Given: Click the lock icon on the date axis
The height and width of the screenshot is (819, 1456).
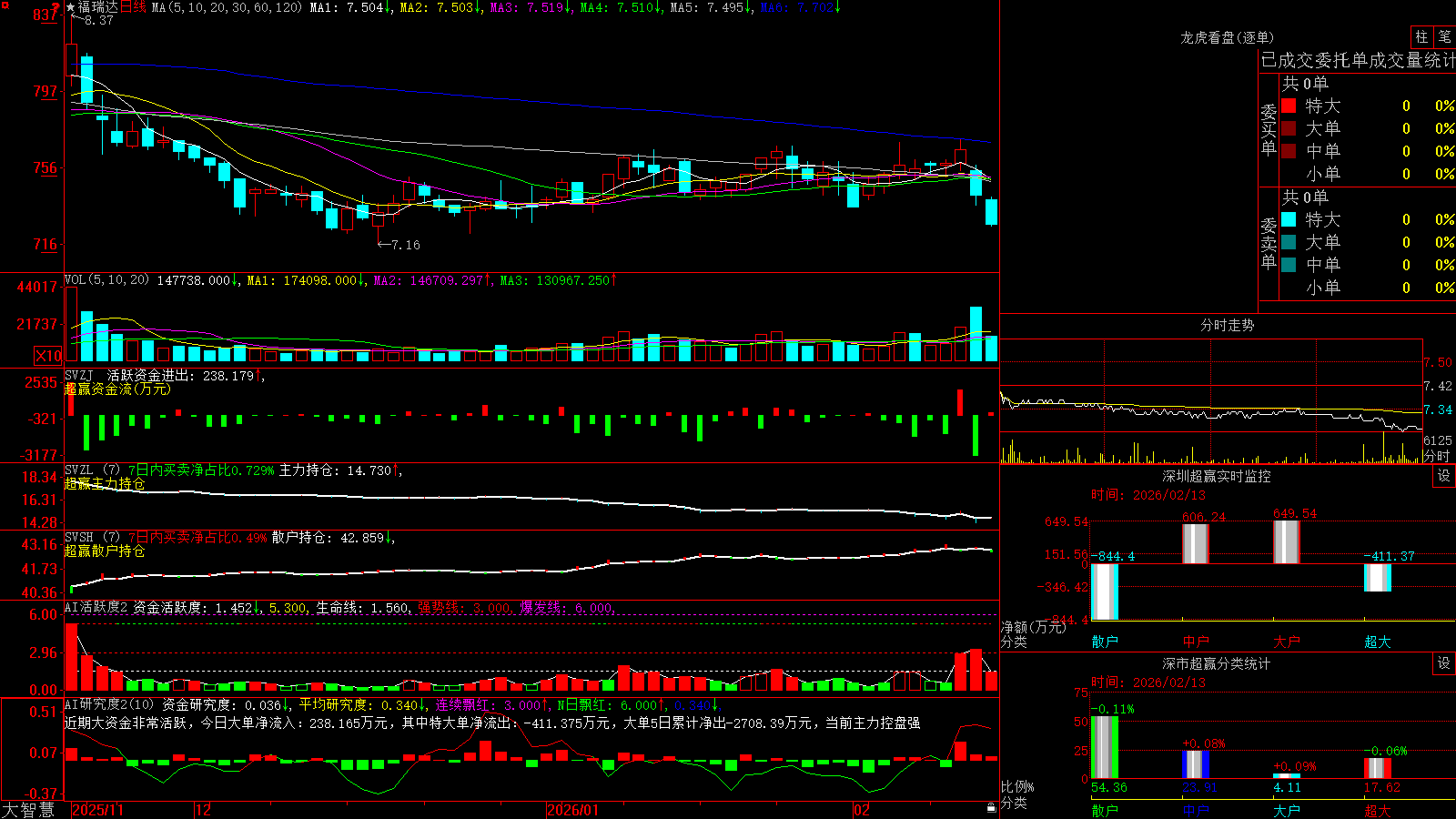Looking at the screenshot, I should coord(991,808).
